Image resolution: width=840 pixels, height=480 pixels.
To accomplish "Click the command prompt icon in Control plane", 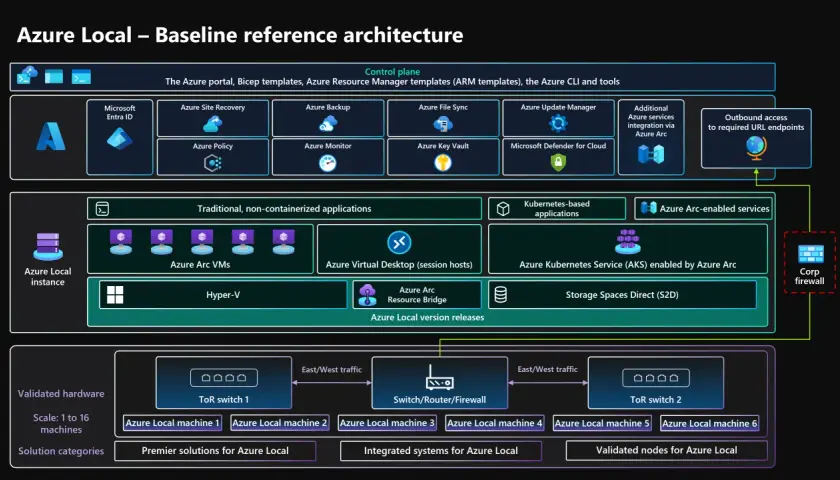I will 81,77.
